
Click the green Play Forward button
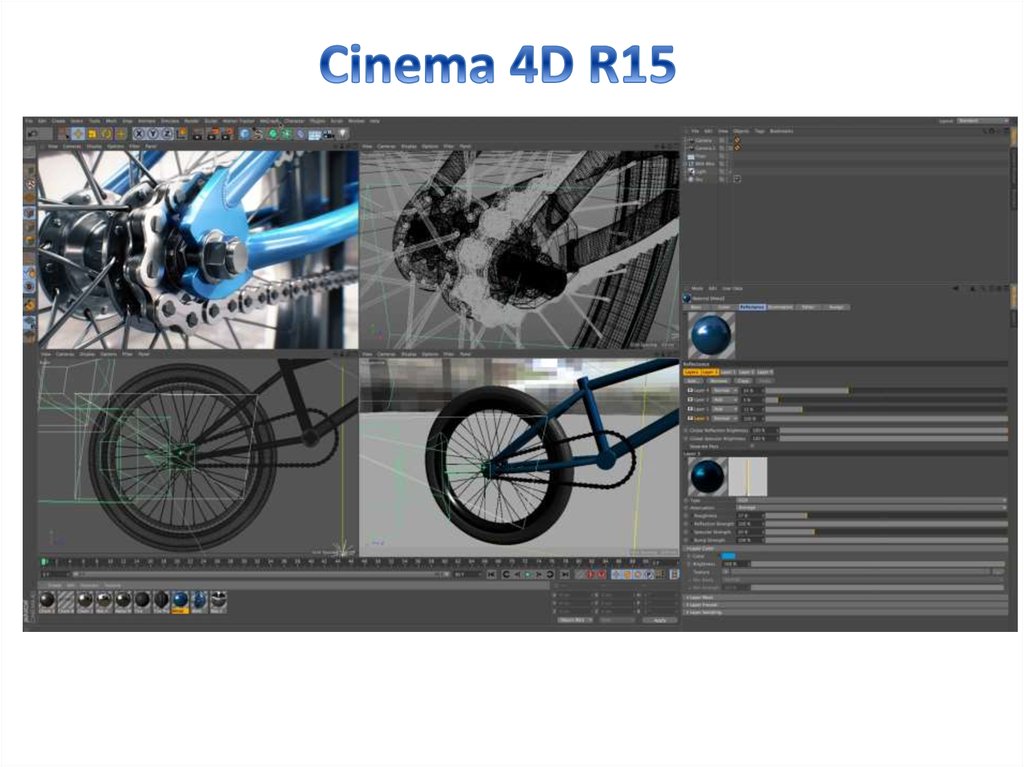(x=528, y=574)
